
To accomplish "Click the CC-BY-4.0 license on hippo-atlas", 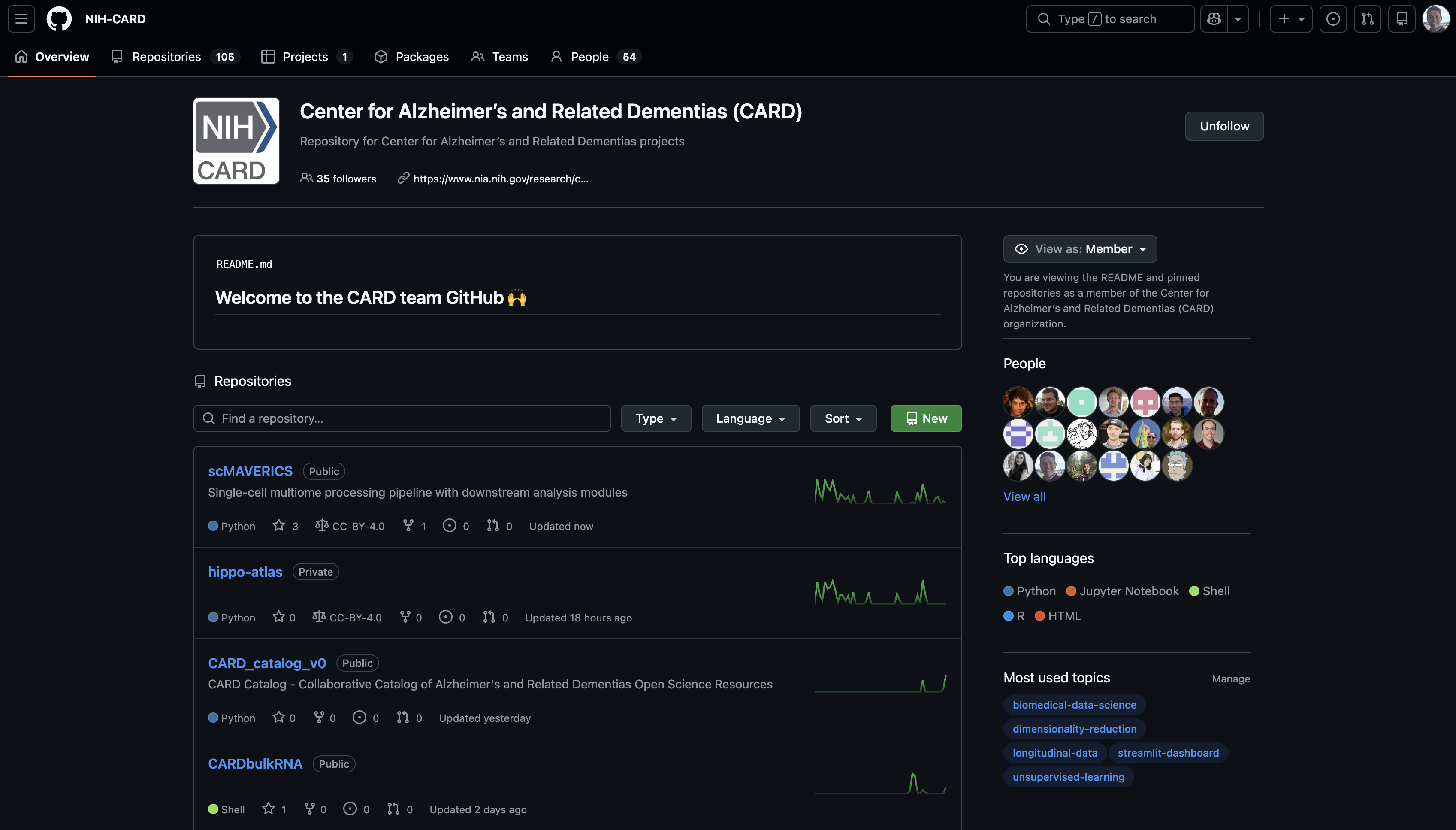I will point(347,617).
